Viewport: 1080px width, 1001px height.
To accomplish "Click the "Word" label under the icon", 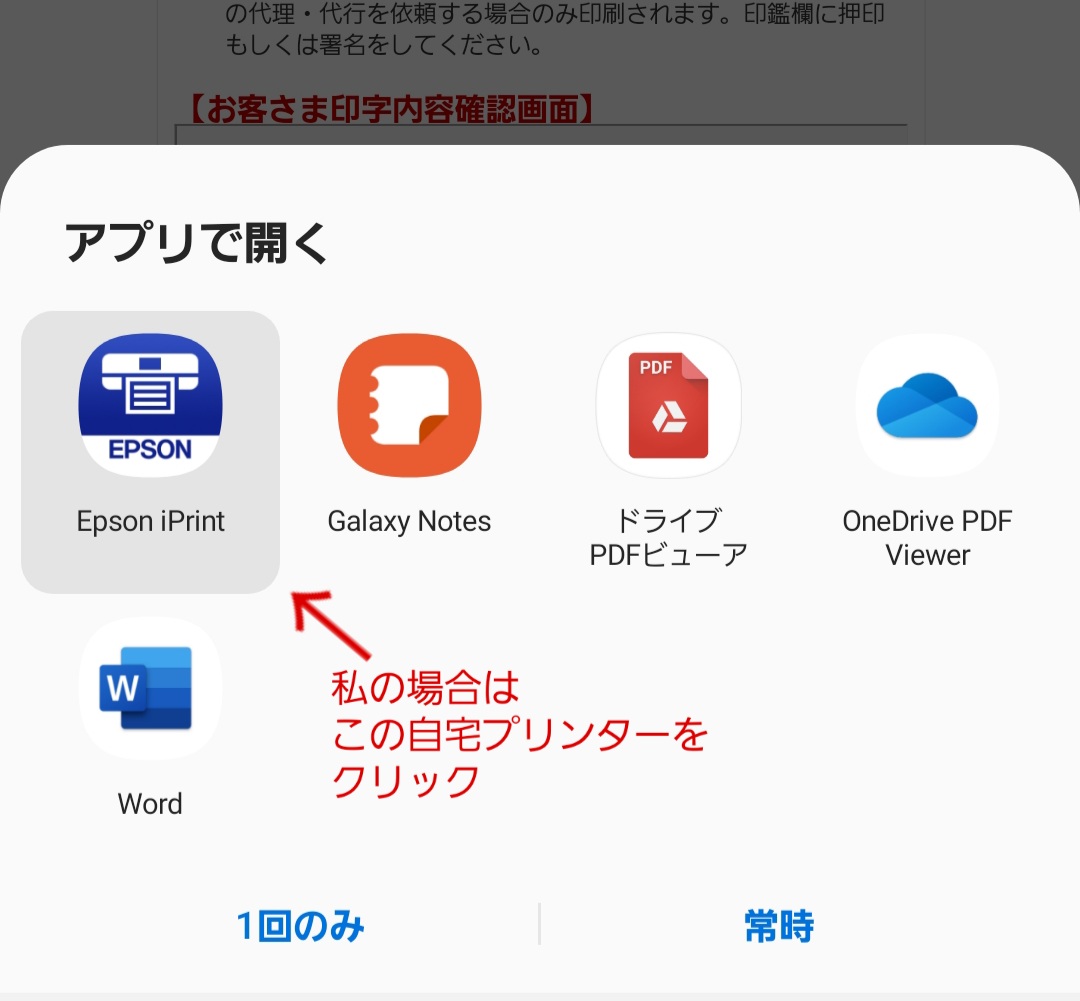I will click(x=150, y=804).
